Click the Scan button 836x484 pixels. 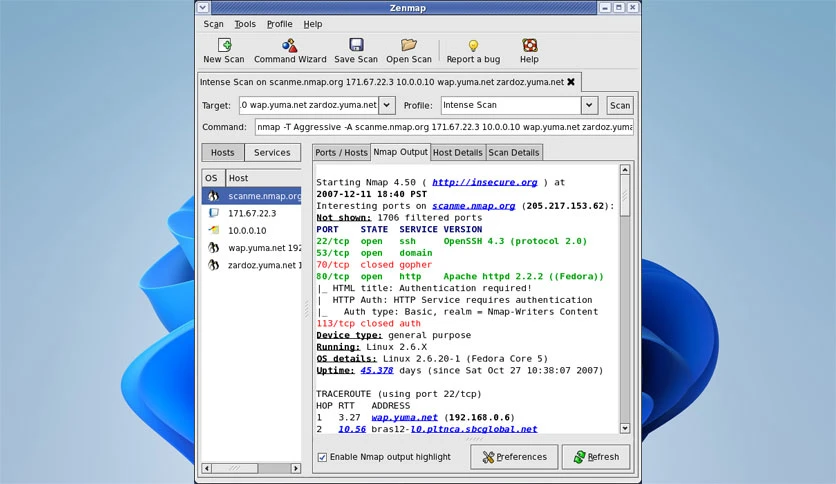(620, 106)
